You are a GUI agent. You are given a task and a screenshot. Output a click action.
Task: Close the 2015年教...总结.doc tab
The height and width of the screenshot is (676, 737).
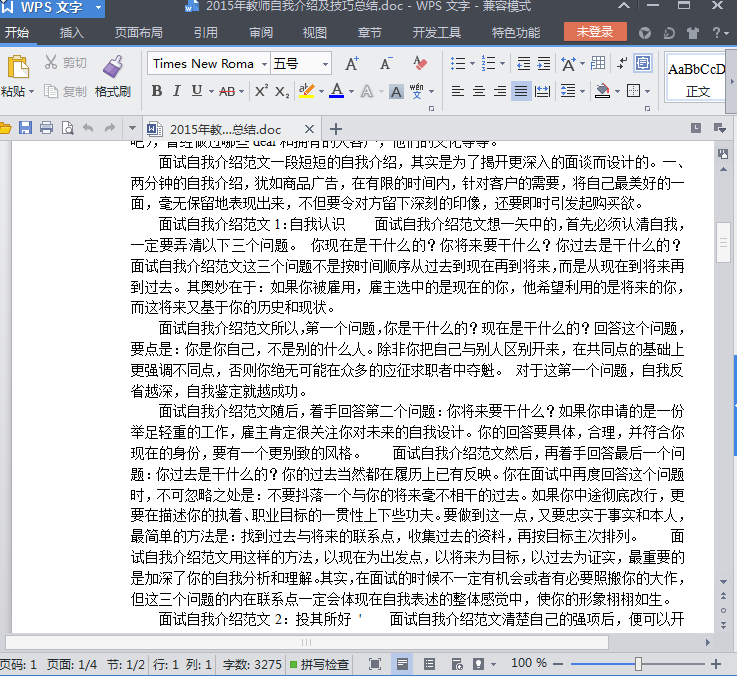pyautogui.click(x=309, y=129)
